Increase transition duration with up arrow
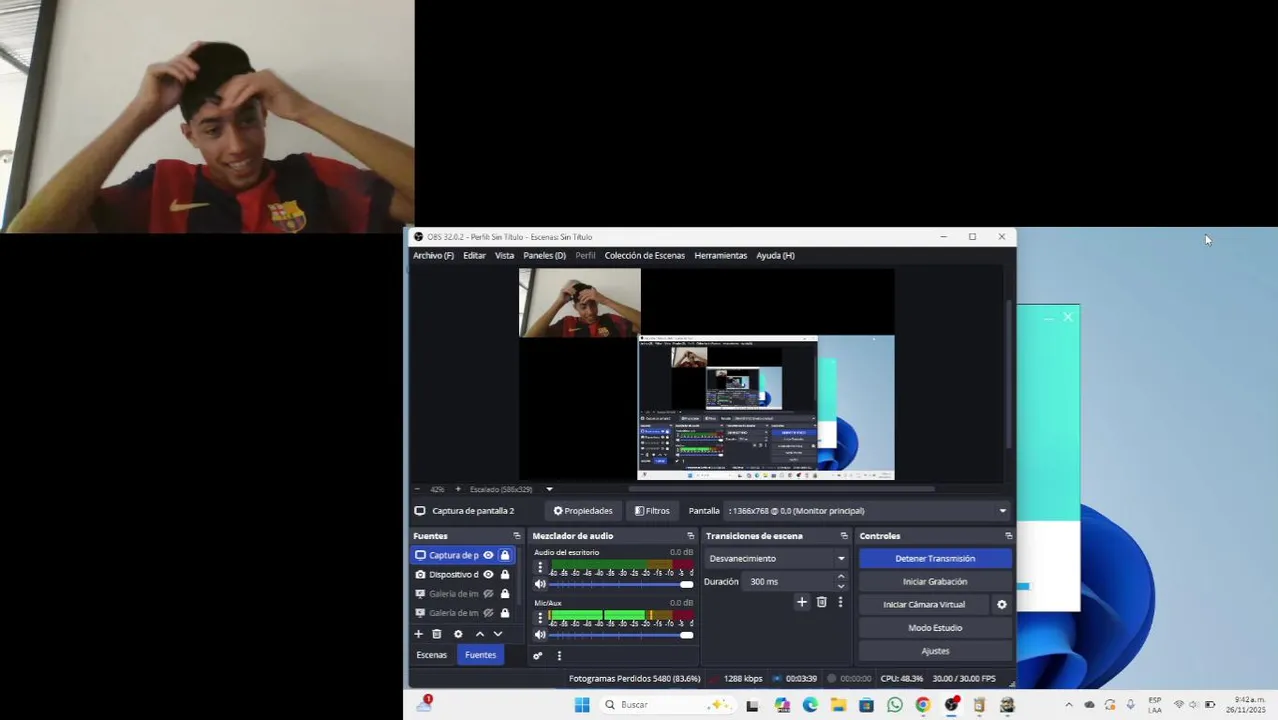1278x720 pixels. (x=841, y=577)
